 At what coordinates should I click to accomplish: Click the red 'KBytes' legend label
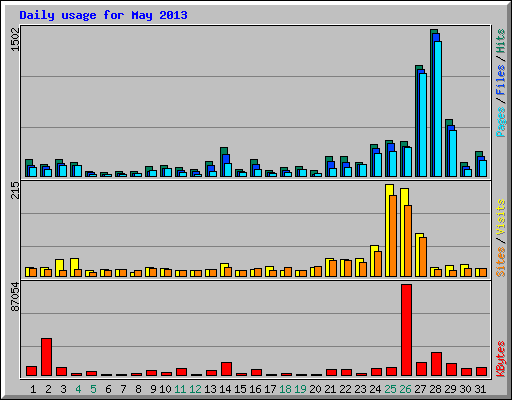pos(500,359)
